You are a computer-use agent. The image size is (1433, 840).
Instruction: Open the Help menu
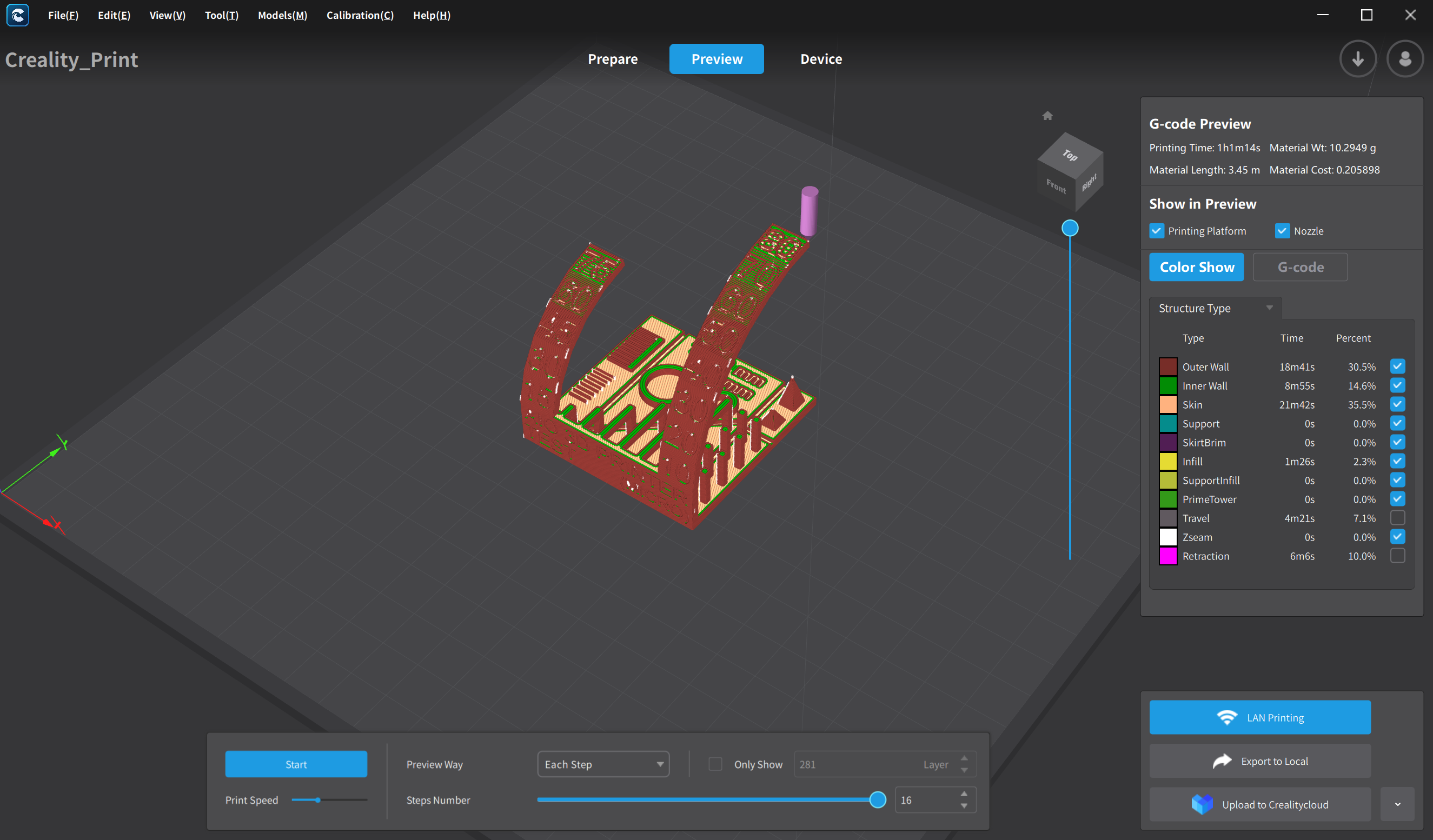(432, 15)
